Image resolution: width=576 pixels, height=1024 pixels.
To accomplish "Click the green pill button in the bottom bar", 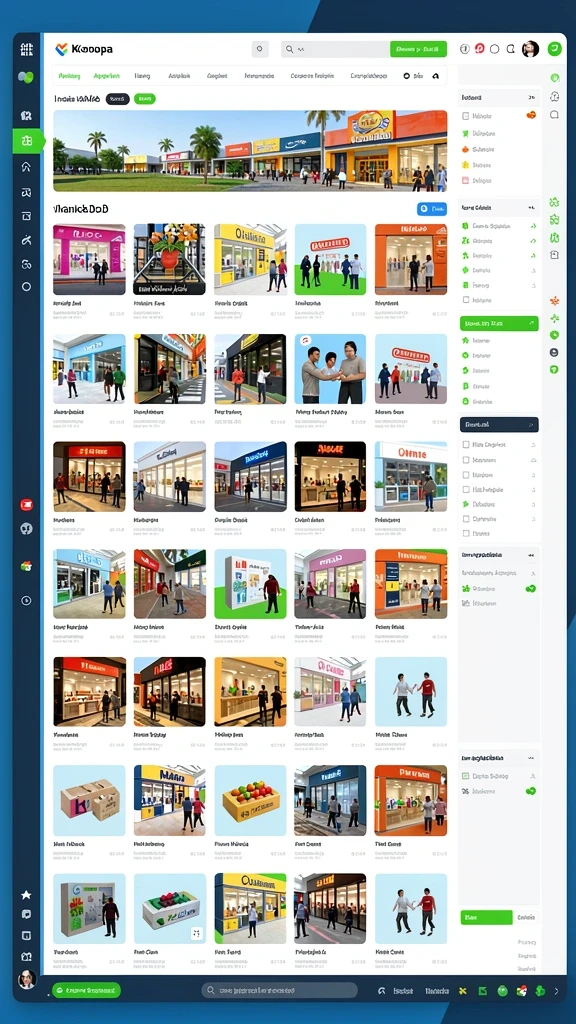I will [x=86, y=991].
